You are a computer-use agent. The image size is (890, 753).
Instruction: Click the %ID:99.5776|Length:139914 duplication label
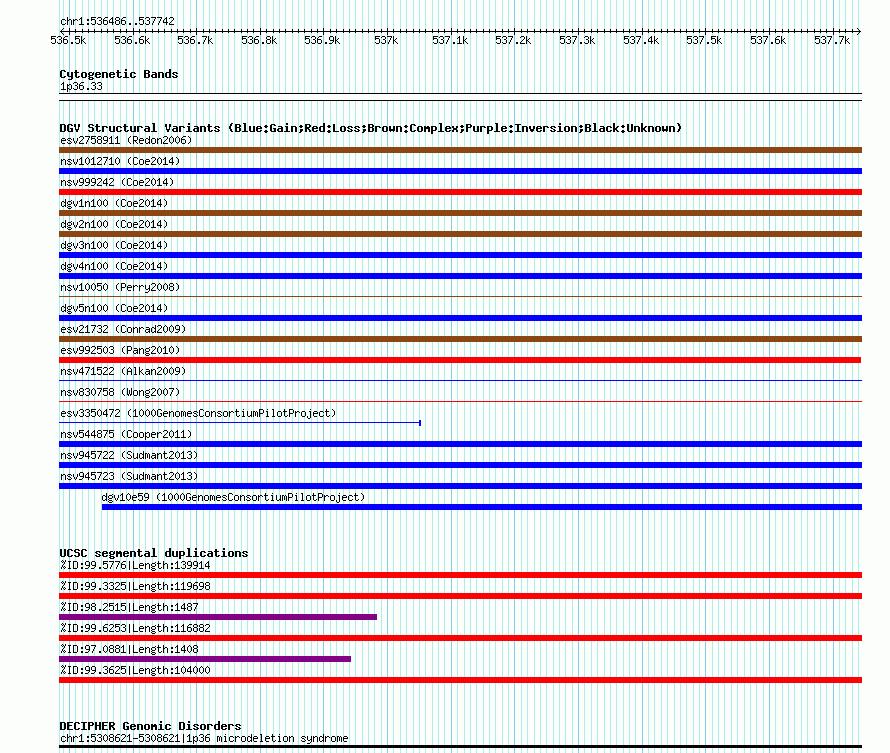tap(135, 565)
